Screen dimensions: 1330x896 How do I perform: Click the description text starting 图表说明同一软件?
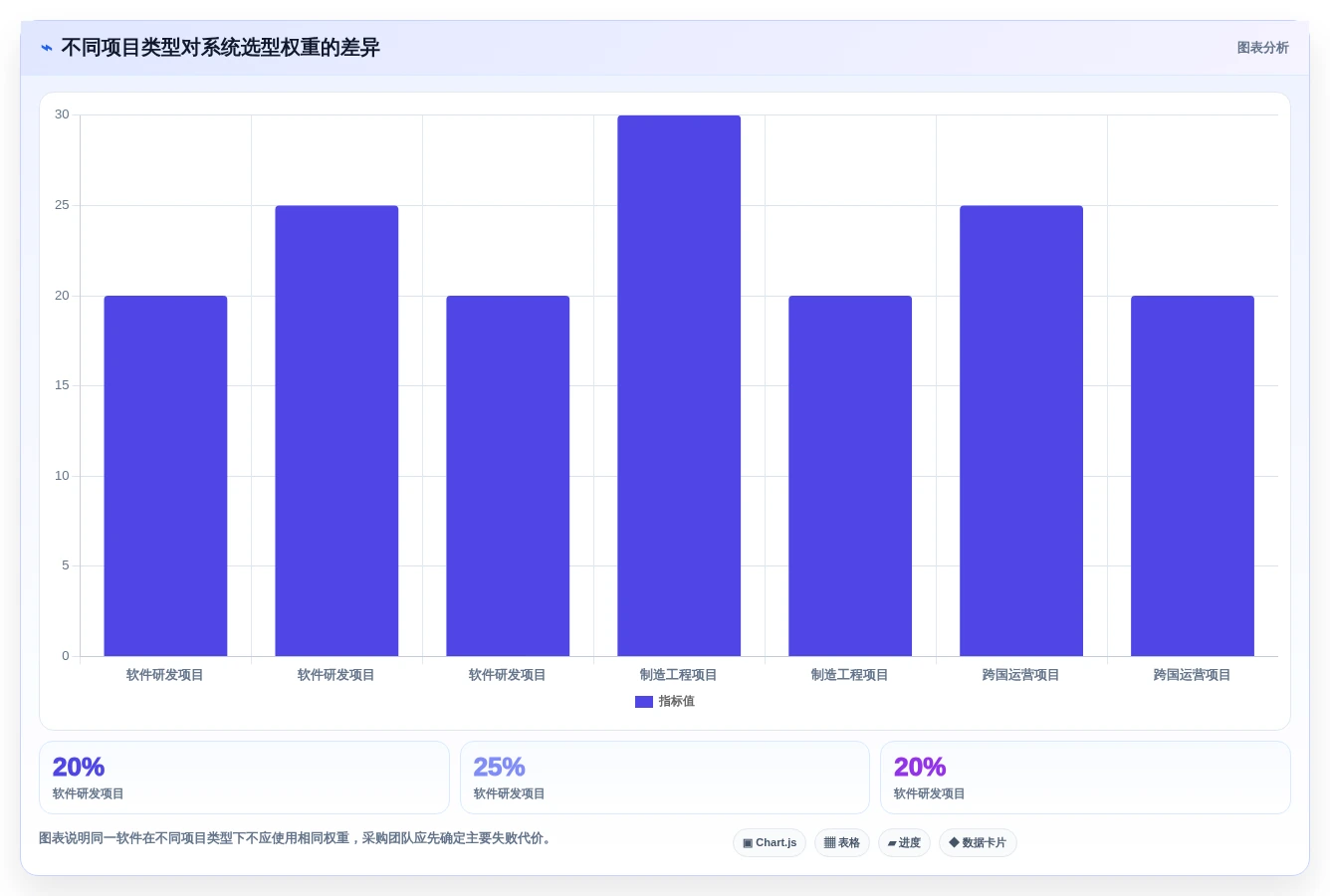tap(296, 838)
